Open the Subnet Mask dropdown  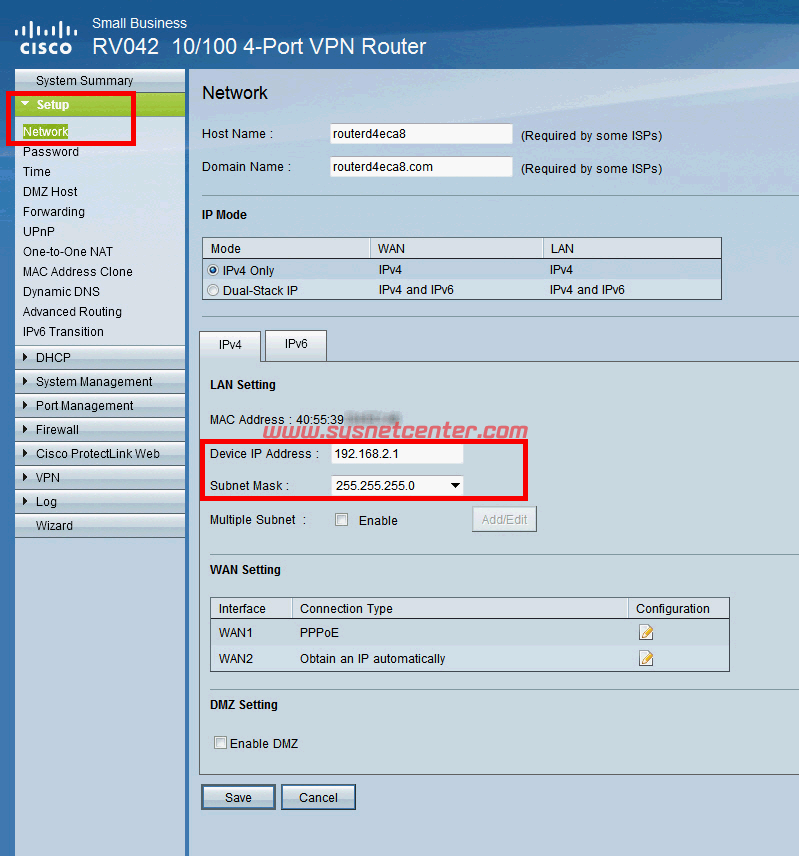(x=397, y=485)
